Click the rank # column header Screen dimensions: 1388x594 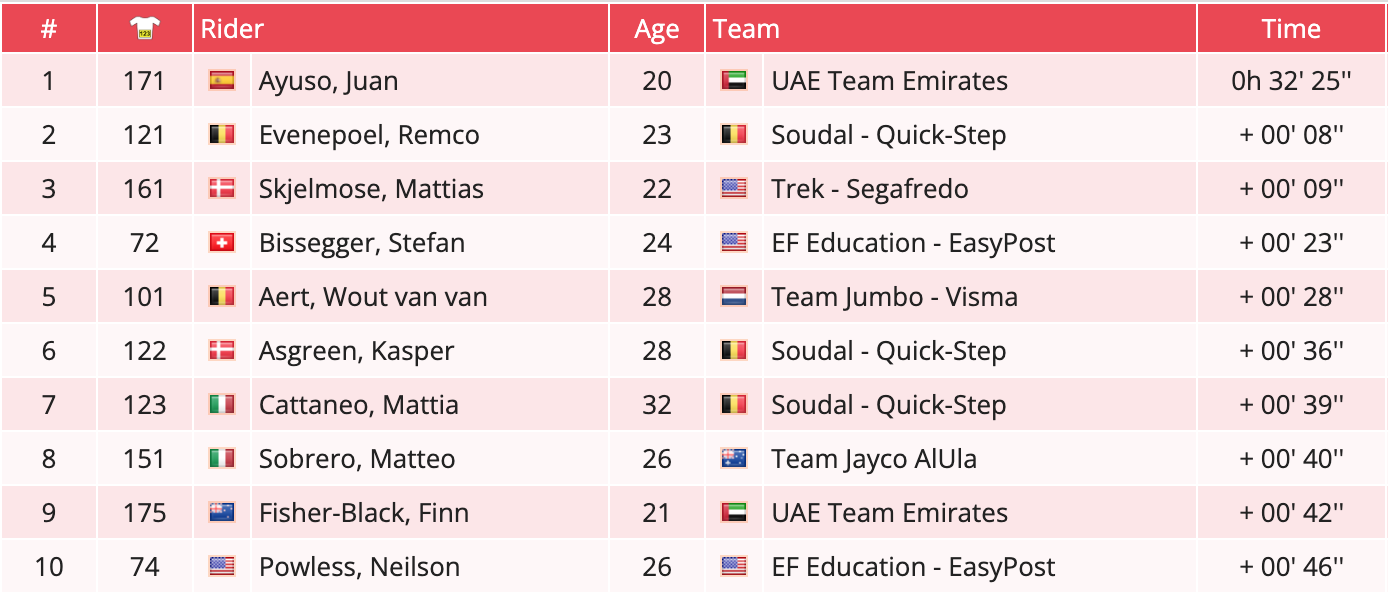click(x=48, y=29)
